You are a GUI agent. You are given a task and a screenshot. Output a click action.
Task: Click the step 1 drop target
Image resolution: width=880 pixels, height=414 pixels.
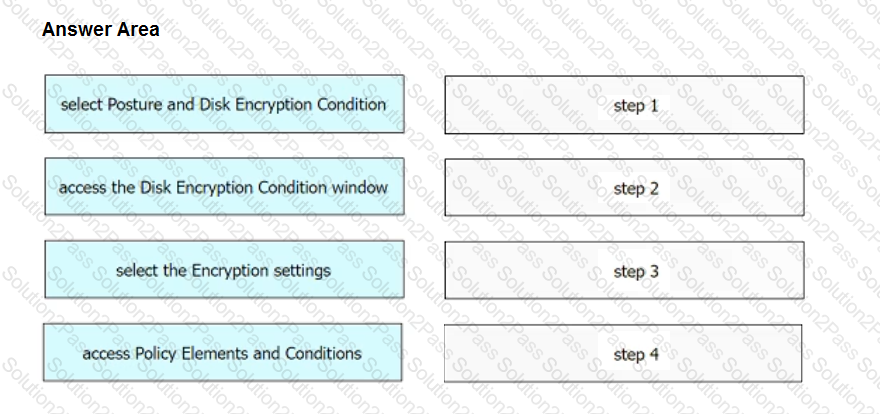(624, 105)
